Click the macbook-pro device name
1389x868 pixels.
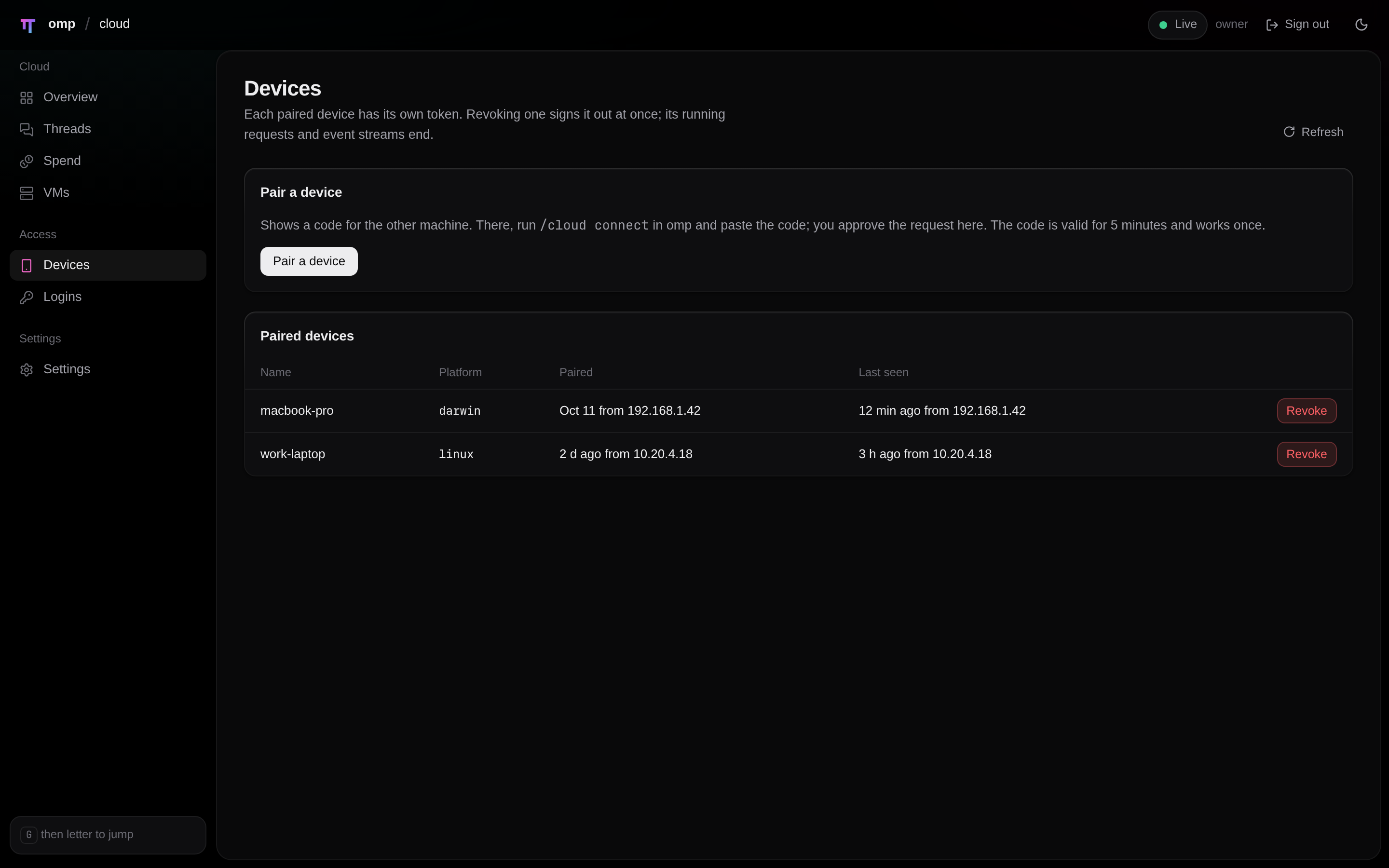297,411
